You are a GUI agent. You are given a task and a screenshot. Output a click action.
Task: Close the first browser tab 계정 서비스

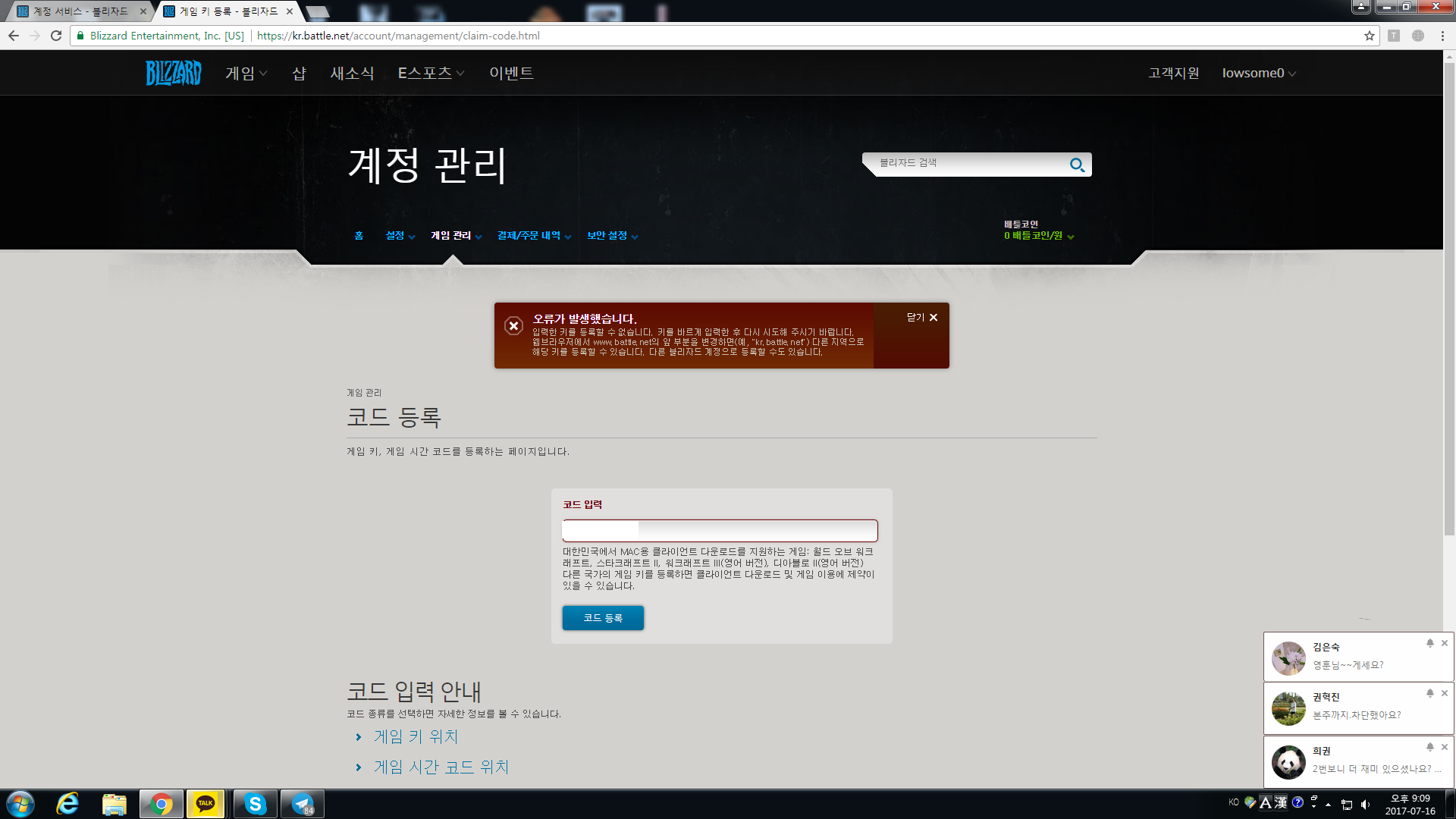pyautogui.click(x=143, y=11)
